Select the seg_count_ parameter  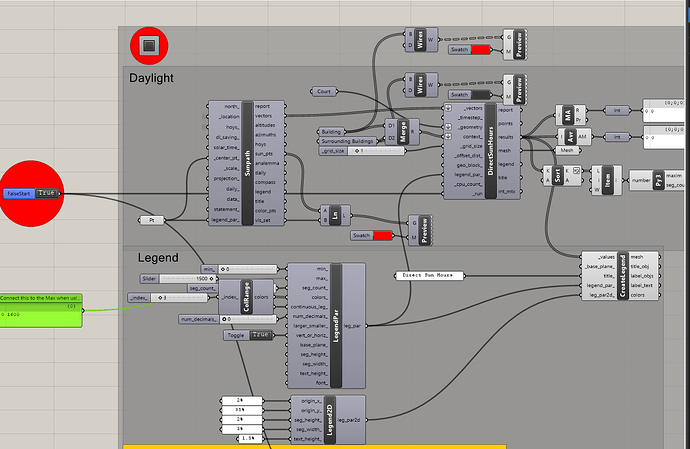pyautogui.click(x=203, y=288)
